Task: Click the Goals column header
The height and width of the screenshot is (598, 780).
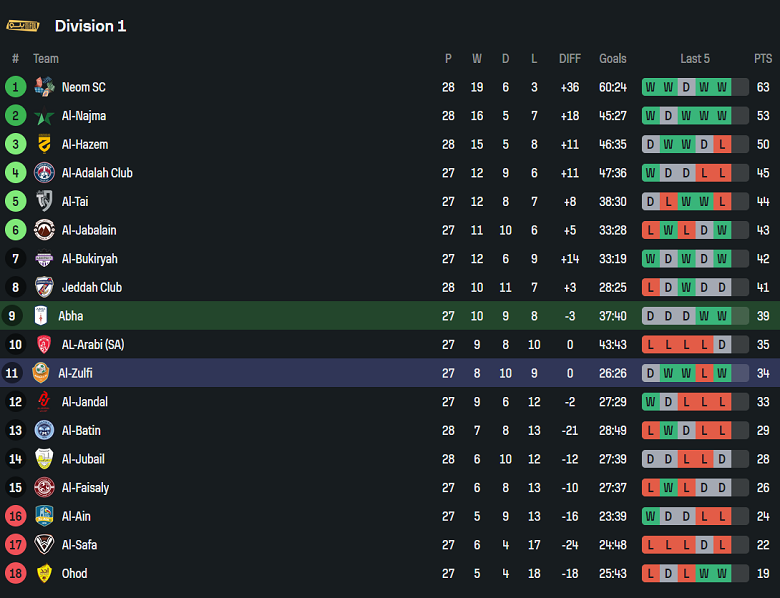Action: coord(612,59)
